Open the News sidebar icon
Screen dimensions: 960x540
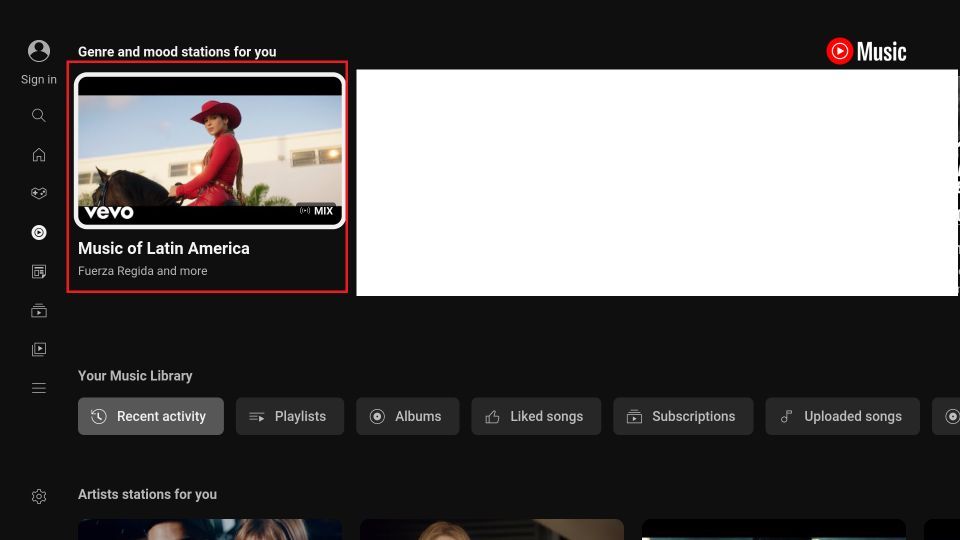(x=39, y=271)
